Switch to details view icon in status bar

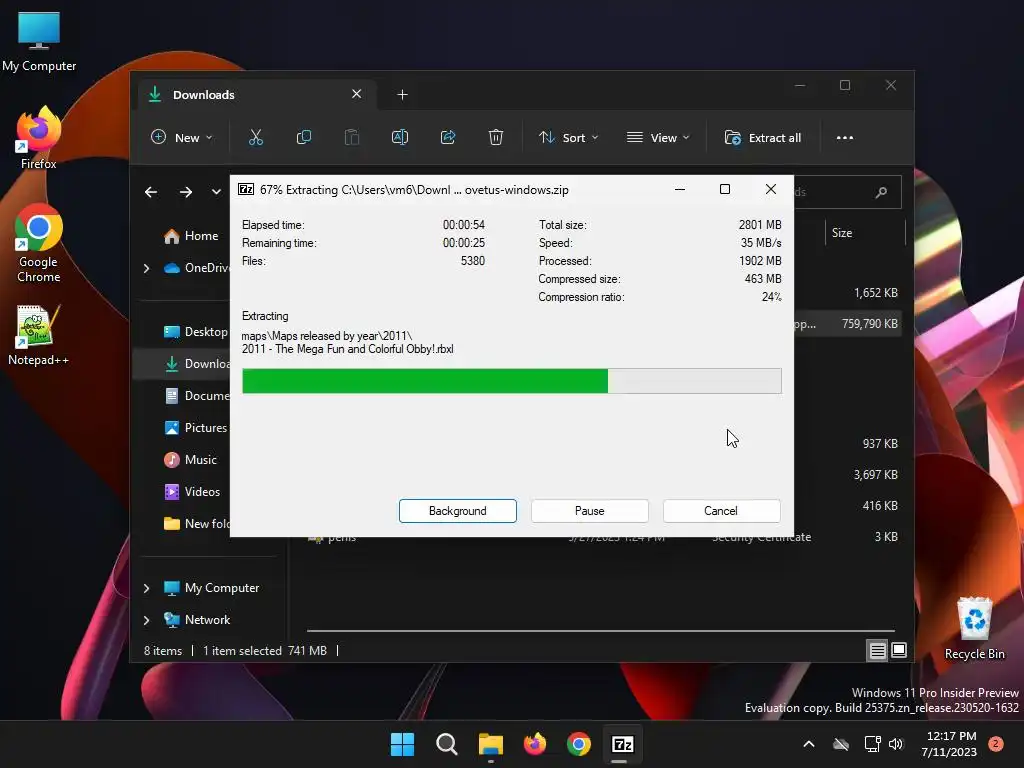pos(877,650)
